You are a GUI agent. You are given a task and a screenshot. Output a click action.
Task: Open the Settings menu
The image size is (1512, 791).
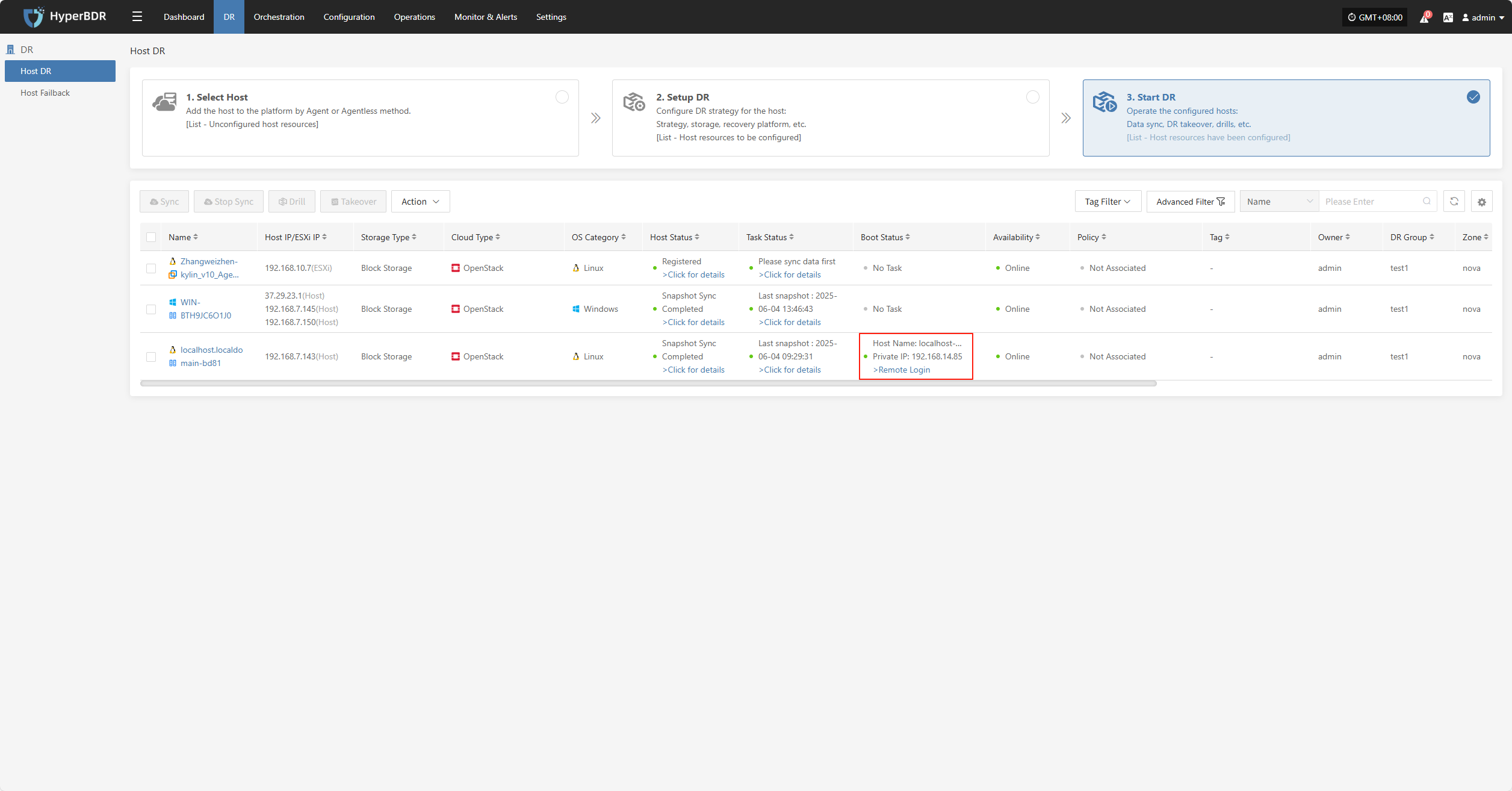coord(551,17)
